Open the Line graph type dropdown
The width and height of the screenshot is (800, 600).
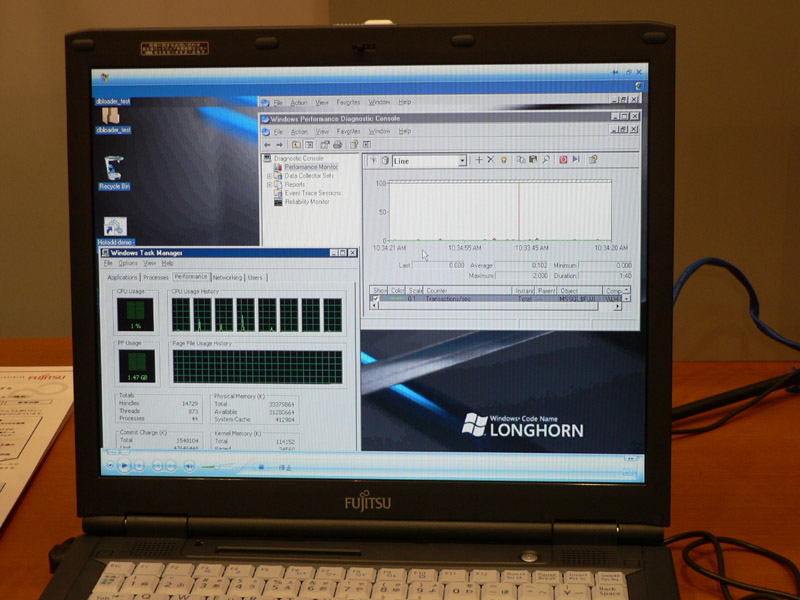[x=462, y=161]
